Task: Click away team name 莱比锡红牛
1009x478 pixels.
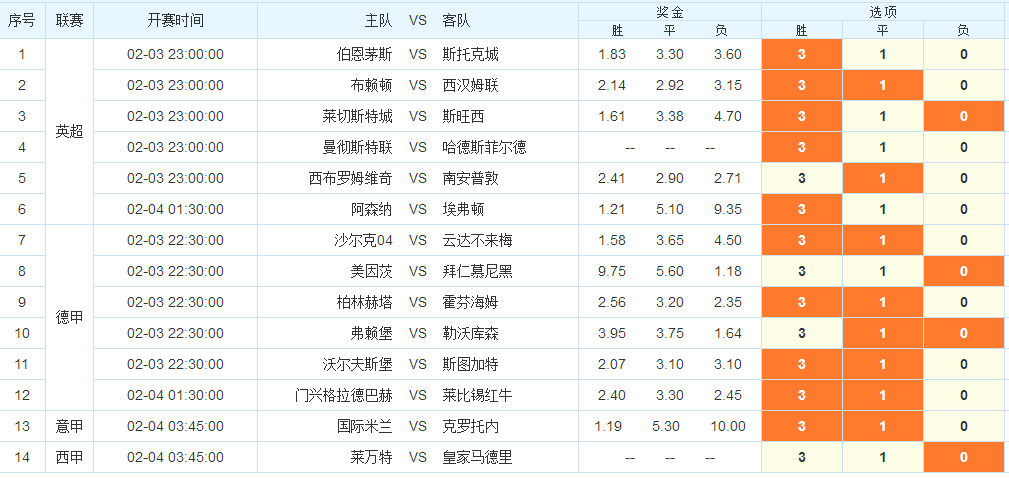Action: pos(477,395)
